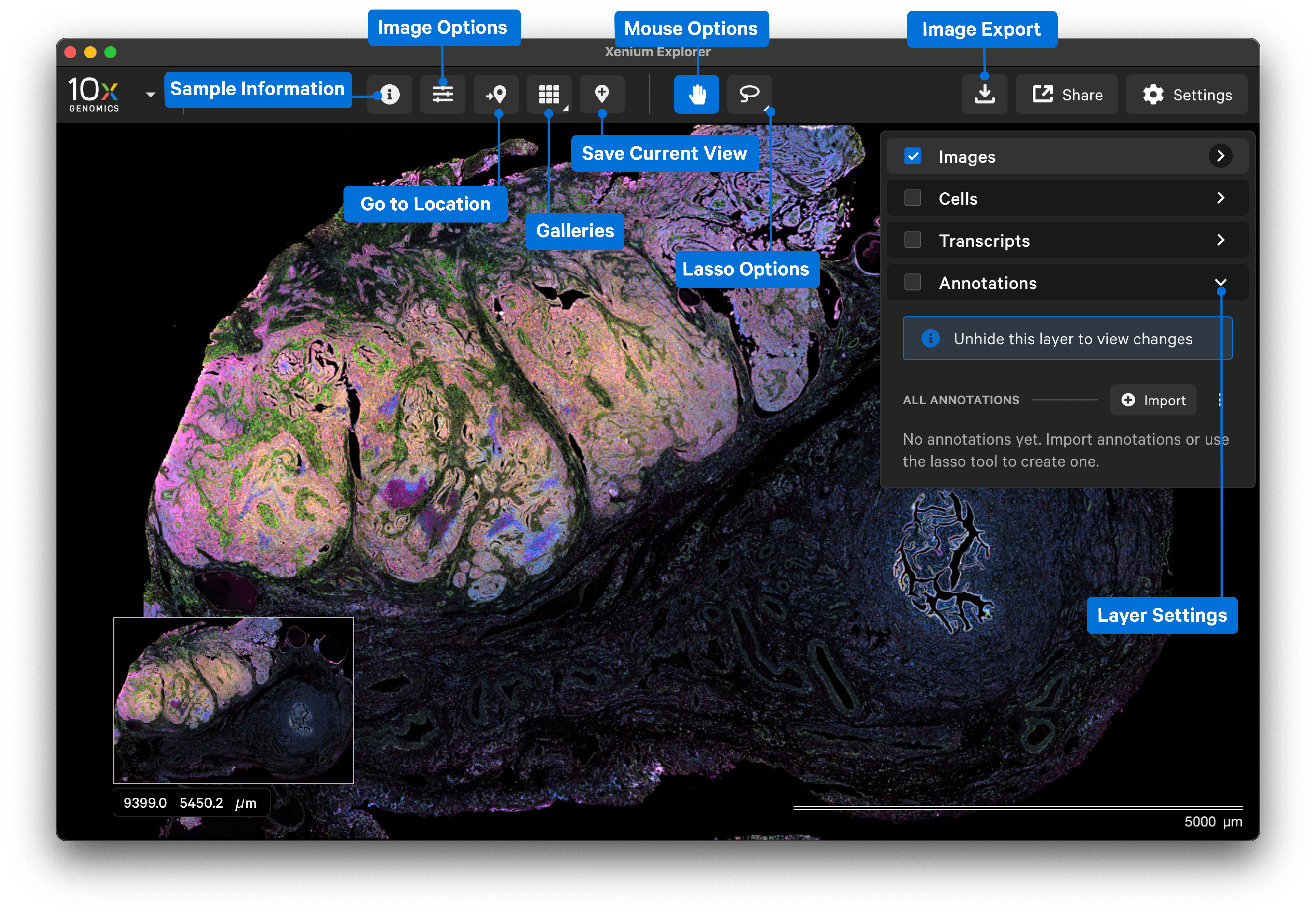Open the Galleries grid icon
This screenshot has width=1316, height=915.
(x=549, y=95)
